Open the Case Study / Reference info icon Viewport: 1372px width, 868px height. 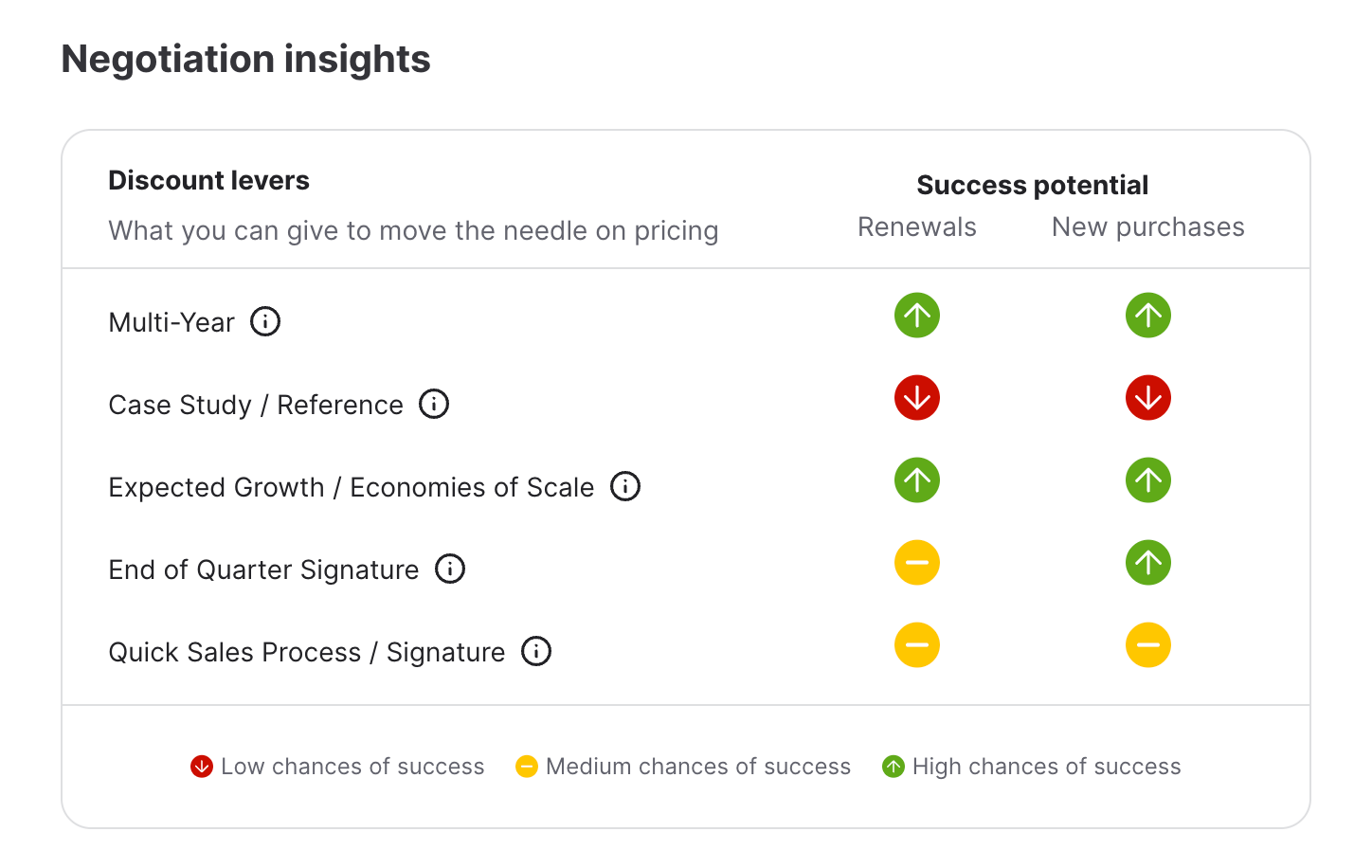click(434, 404)
